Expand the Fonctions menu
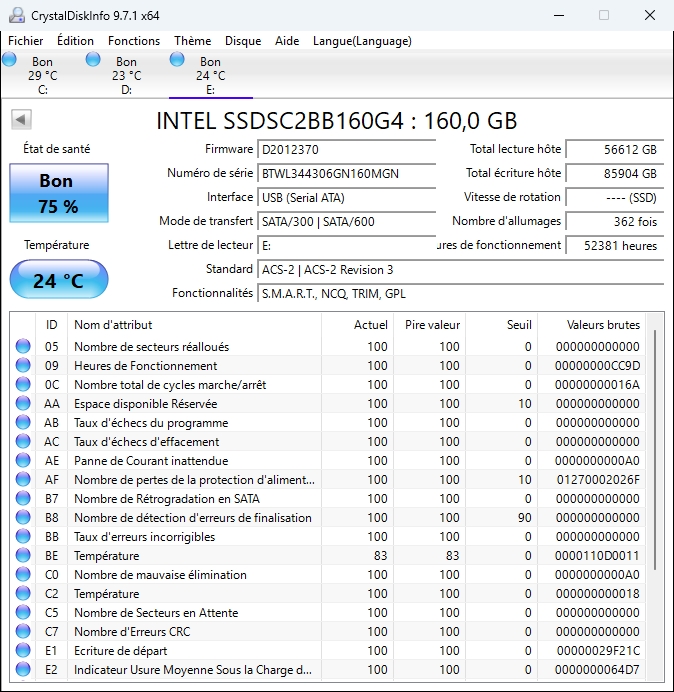 point(134,41)
